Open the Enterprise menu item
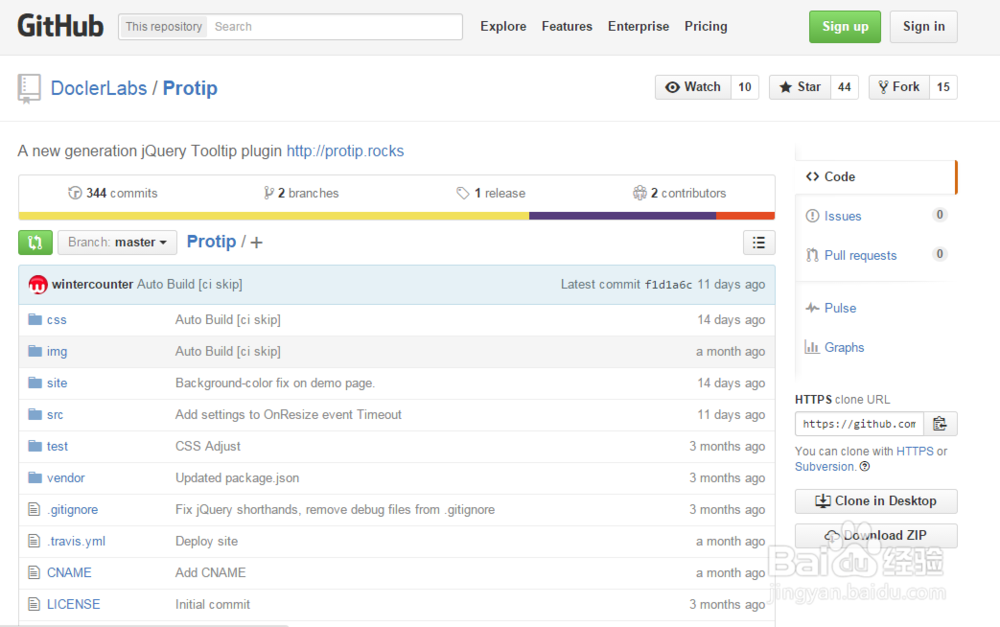The image size is (1000, 627). [638, 26]
